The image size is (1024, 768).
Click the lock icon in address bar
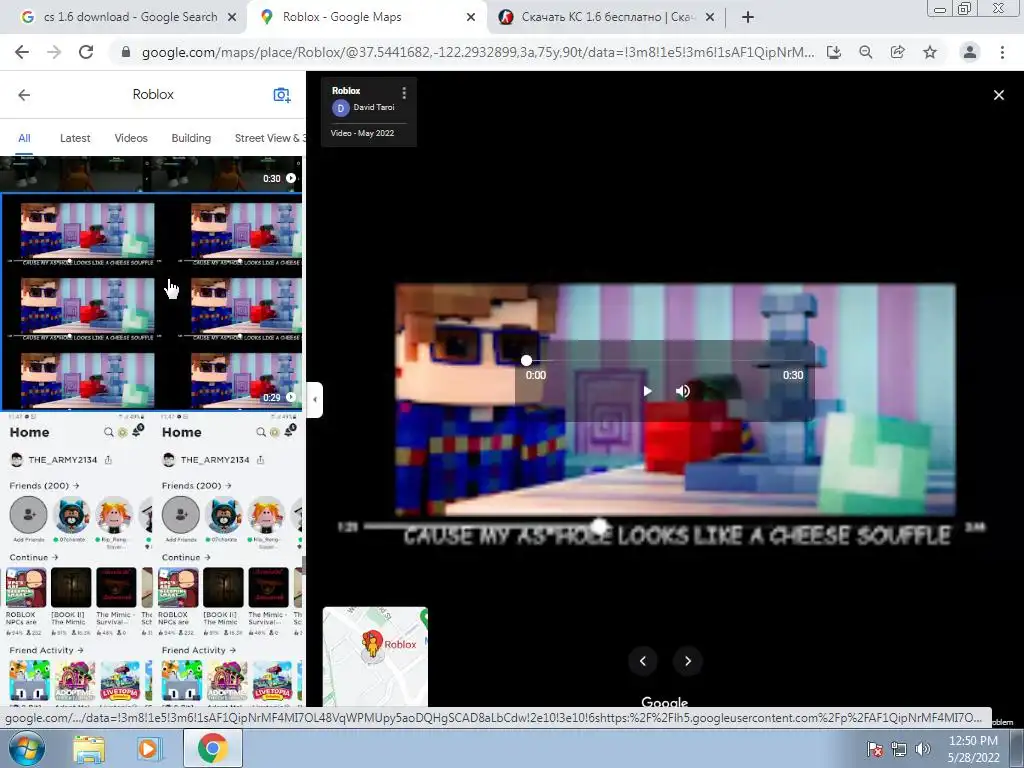click(126, 52)
